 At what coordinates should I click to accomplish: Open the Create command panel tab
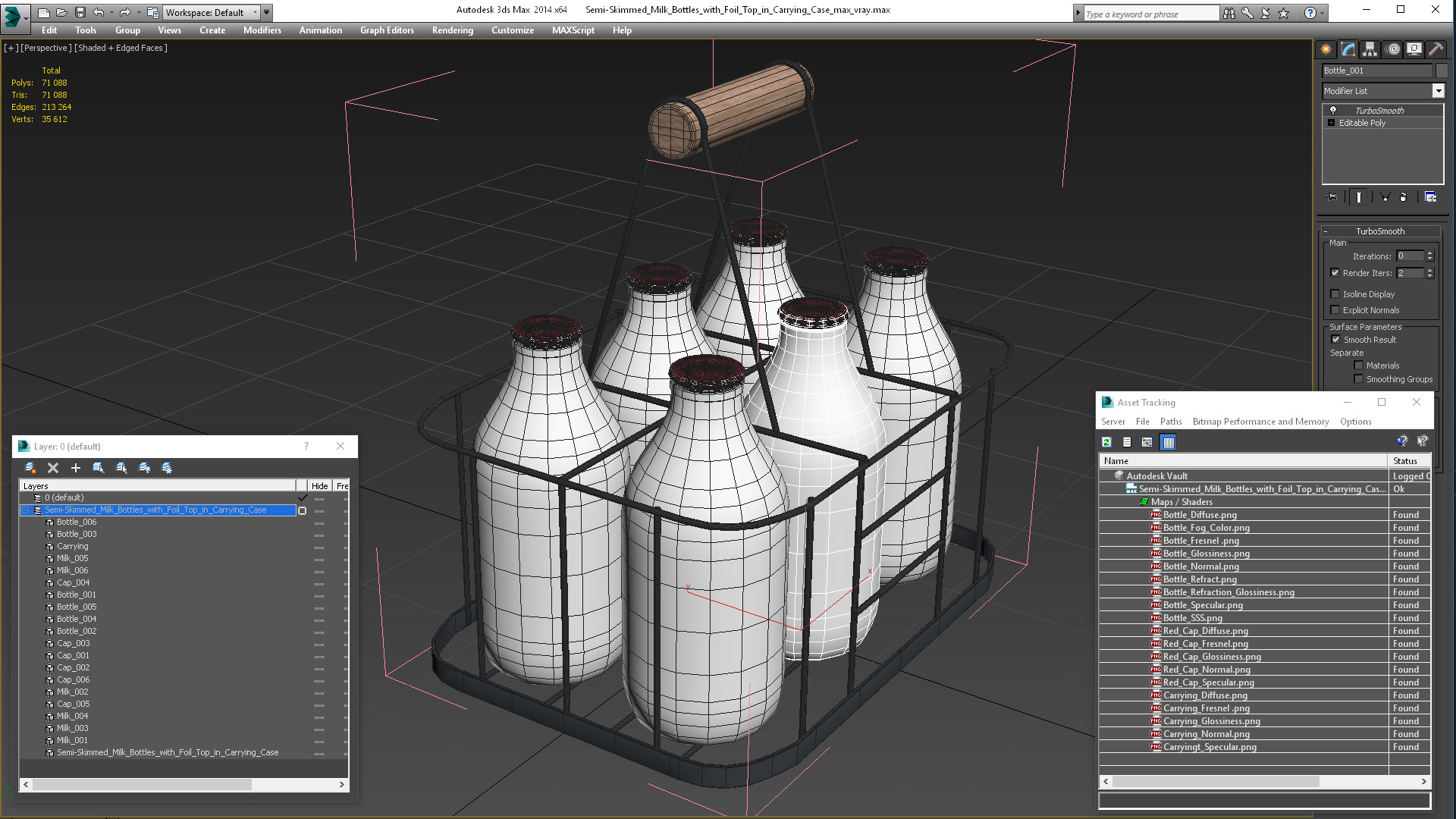[x=1326, y=49]
